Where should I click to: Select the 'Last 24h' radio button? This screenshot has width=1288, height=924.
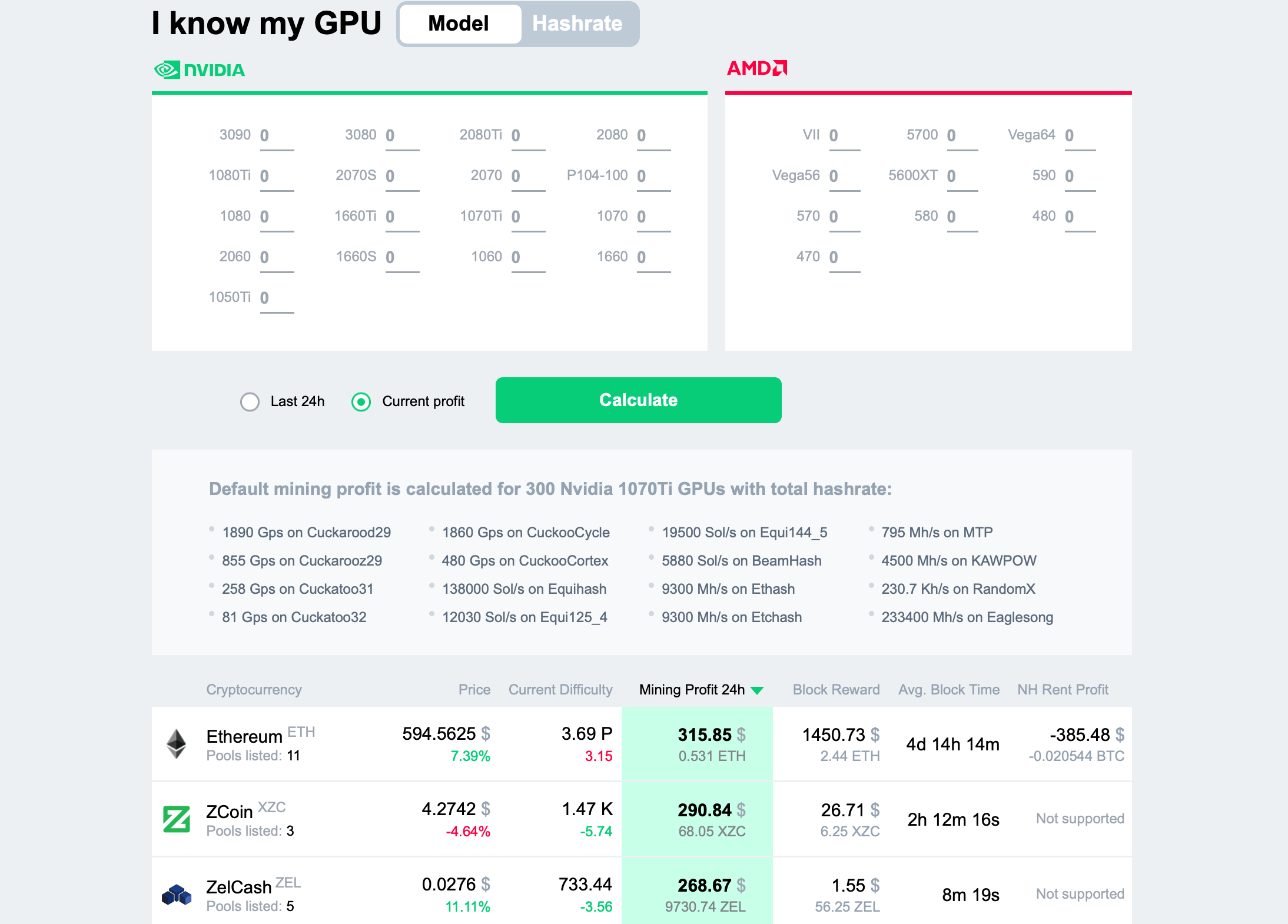tap(249, 400)
